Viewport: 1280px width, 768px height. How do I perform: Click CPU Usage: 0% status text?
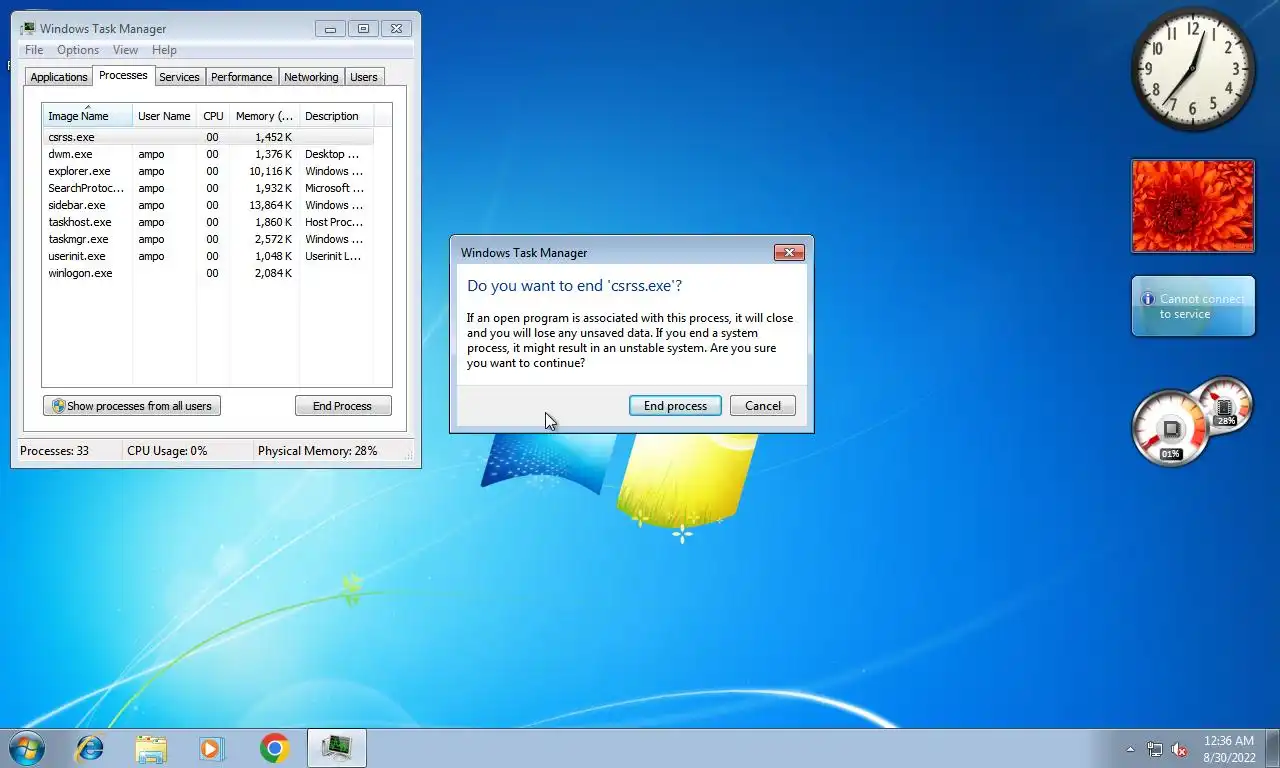pos(167,451)
